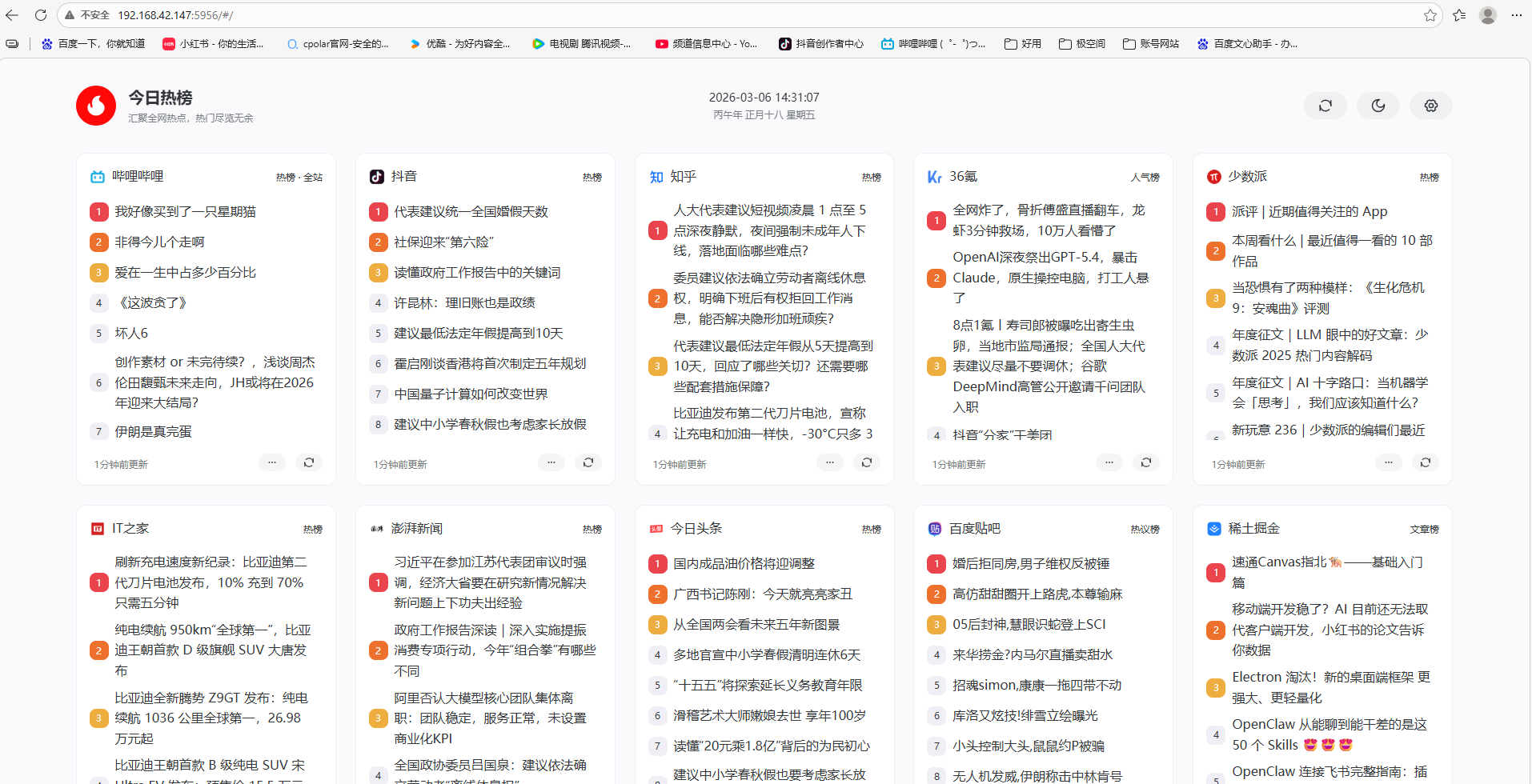
Task: Click the browser address bar
Action: click(x=720, y=15)
